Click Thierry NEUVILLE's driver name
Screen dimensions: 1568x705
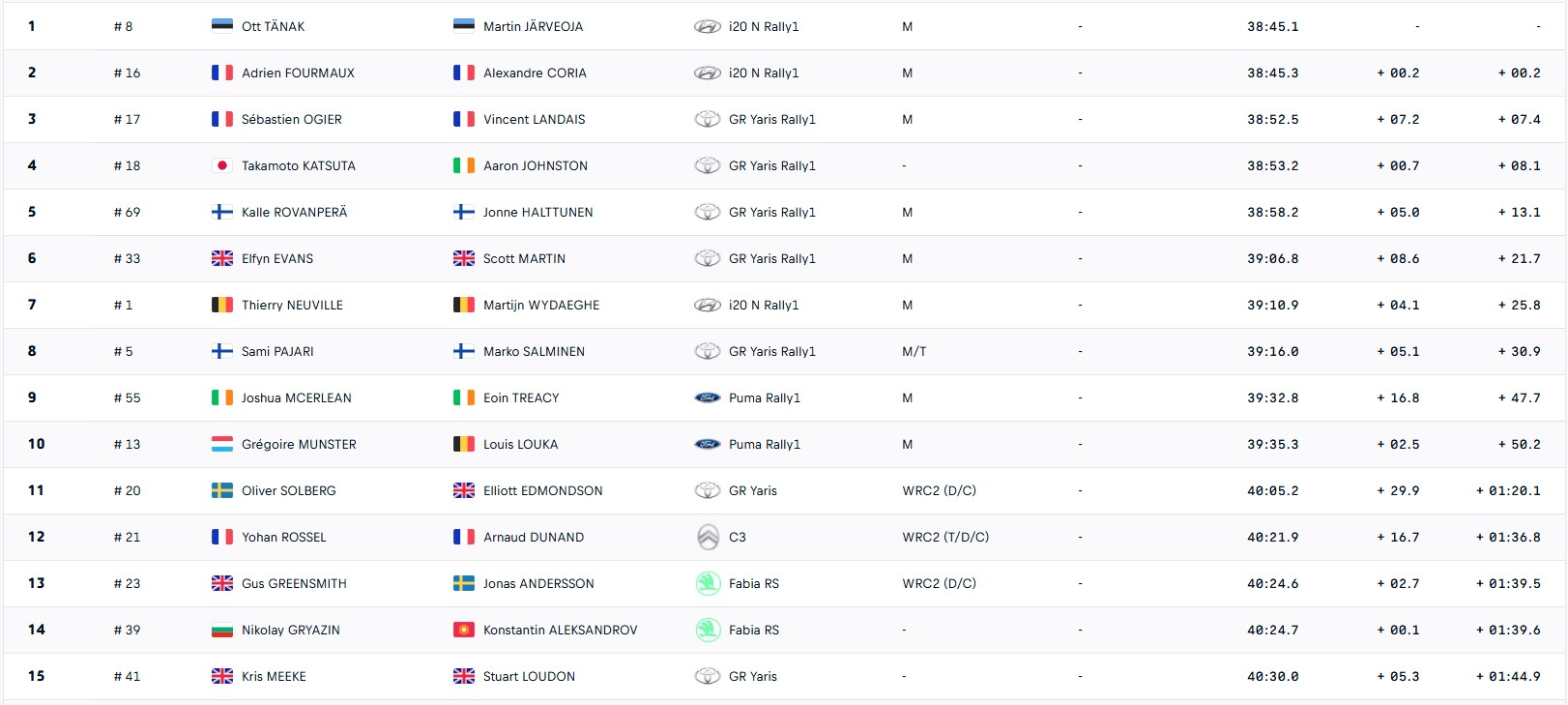point(292,305)
